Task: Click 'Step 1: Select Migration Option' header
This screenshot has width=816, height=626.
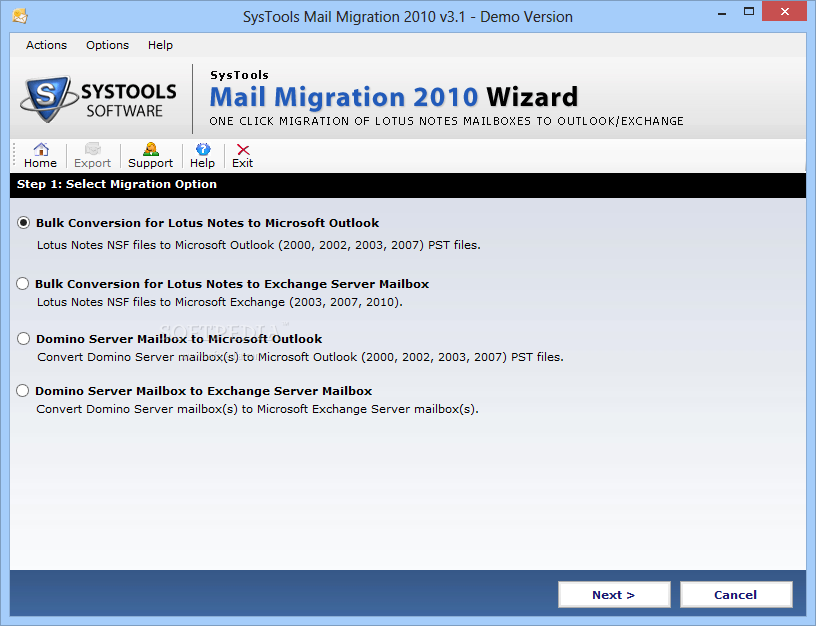Action: [x=117, y=184]
